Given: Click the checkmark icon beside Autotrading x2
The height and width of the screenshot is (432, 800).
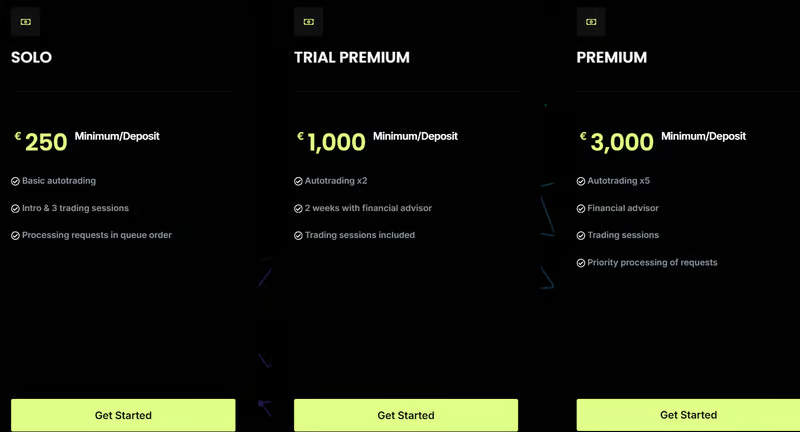Looking at the screenshot, I should pyautogui.click(x=298, y=181).
